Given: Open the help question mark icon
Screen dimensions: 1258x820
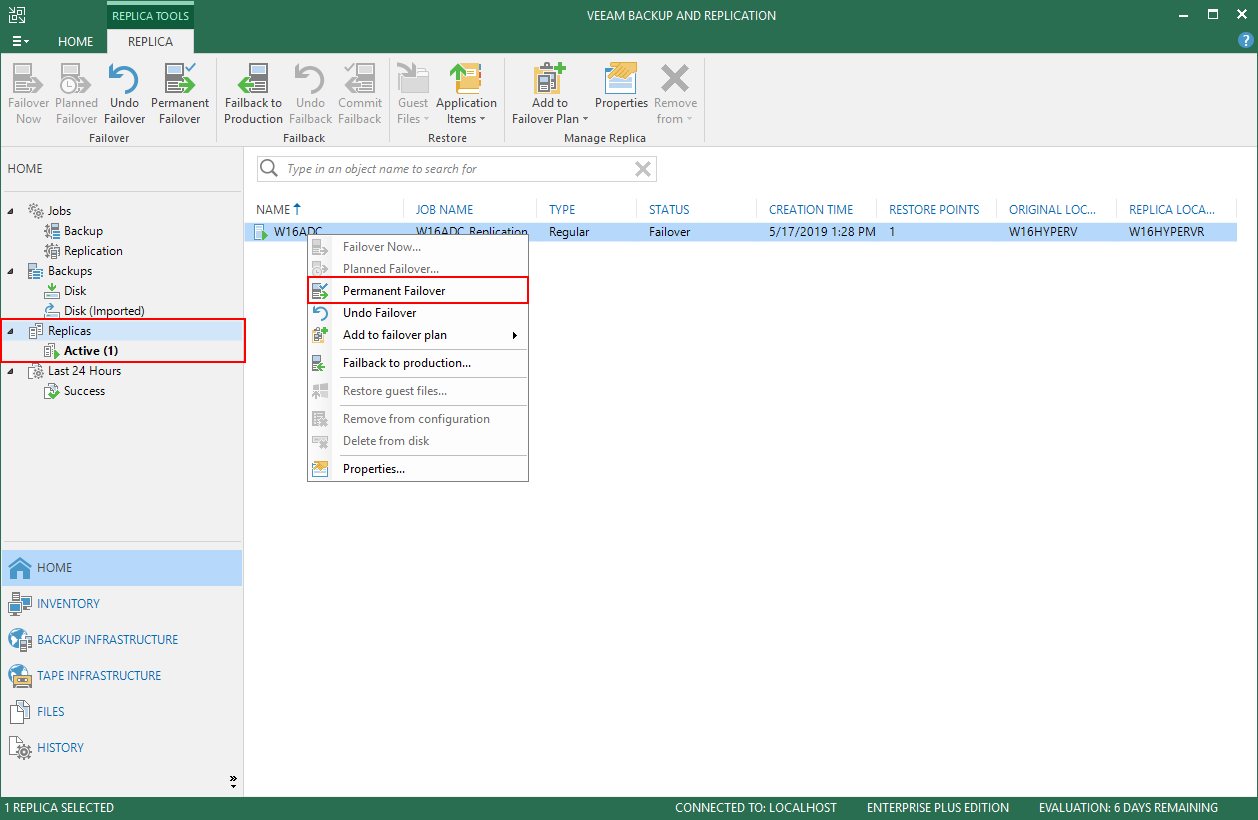Looking at the screenshot, I should (1246, 41).
